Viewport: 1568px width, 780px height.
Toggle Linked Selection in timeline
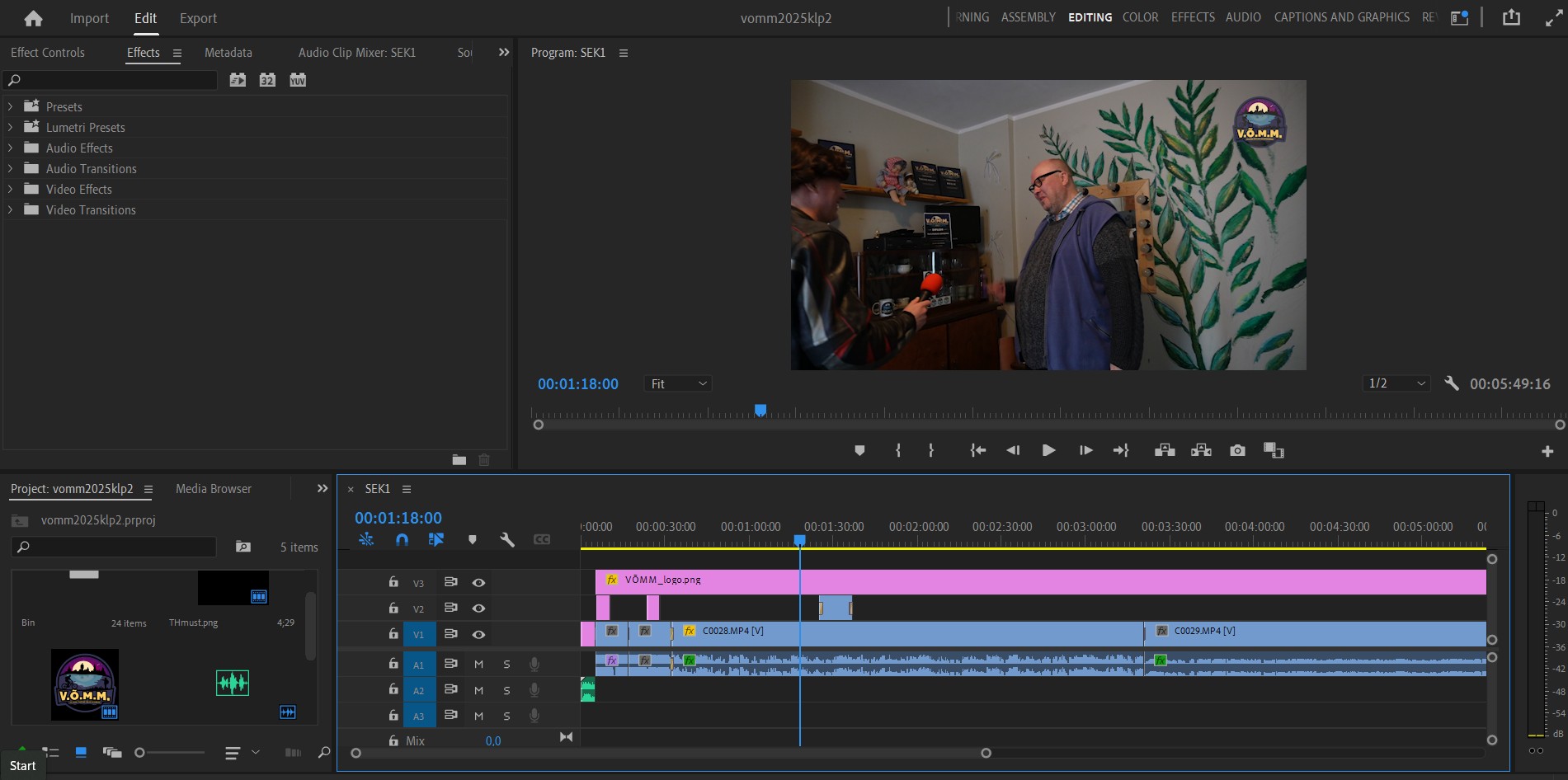[x=436, y=539]
